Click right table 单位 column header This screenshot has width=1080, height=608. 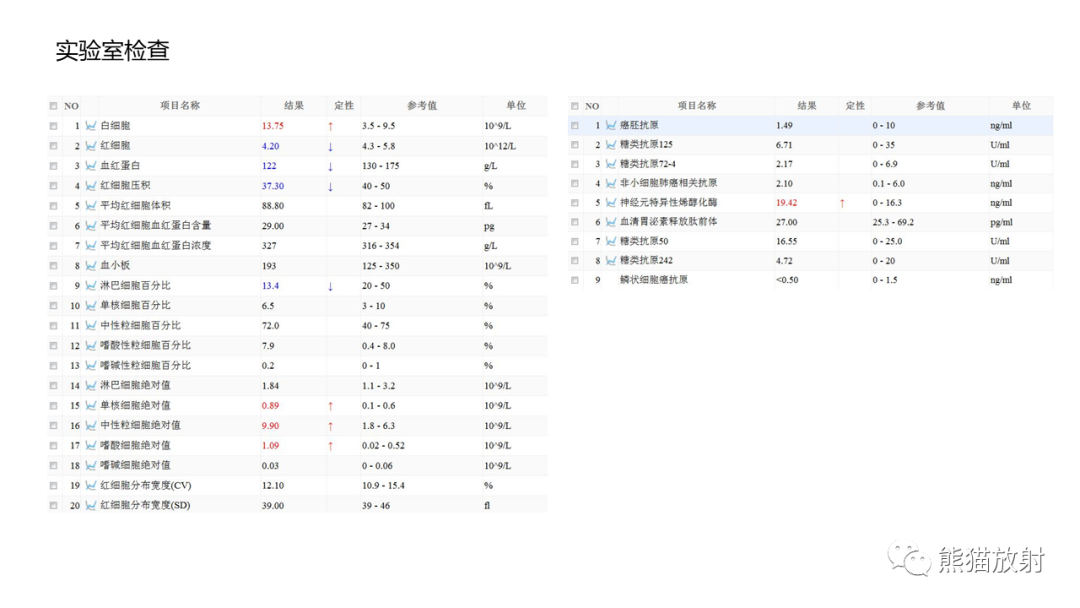point(1021,105)
